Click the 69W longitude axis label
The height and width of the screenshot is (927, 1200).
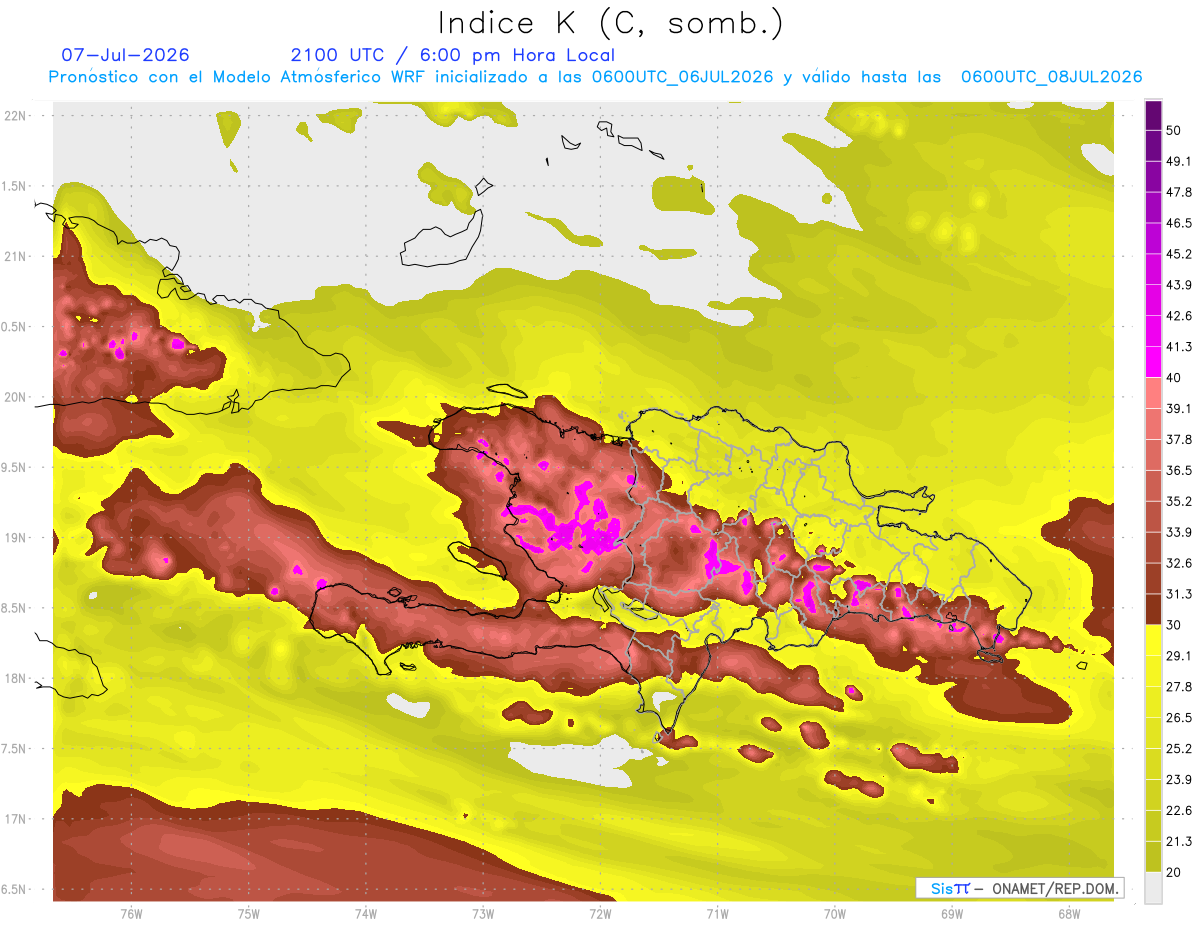(952, 913)
